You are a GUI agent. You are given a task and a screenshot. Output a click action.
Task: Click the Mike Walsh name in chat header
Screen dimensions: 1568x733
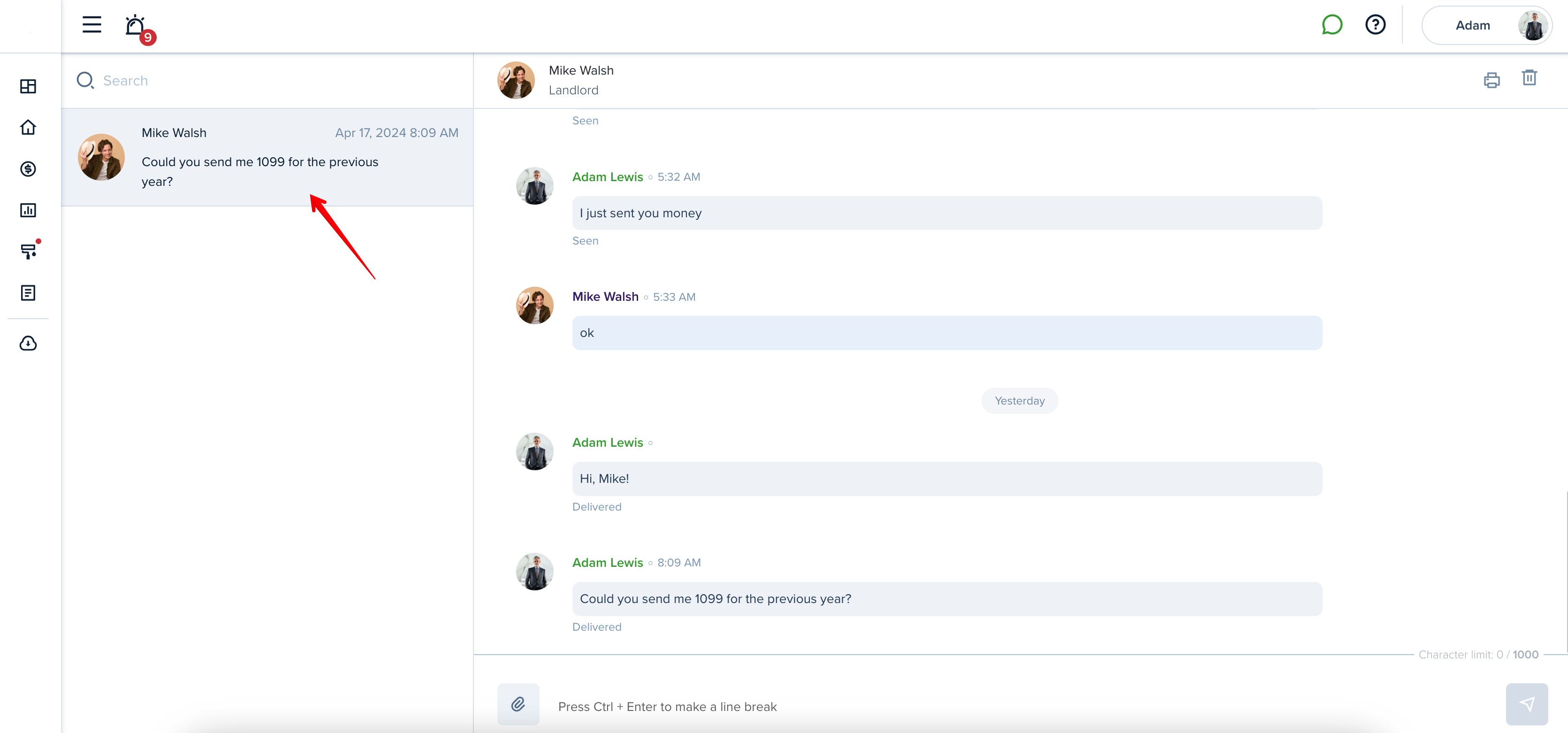click(581, 70)
